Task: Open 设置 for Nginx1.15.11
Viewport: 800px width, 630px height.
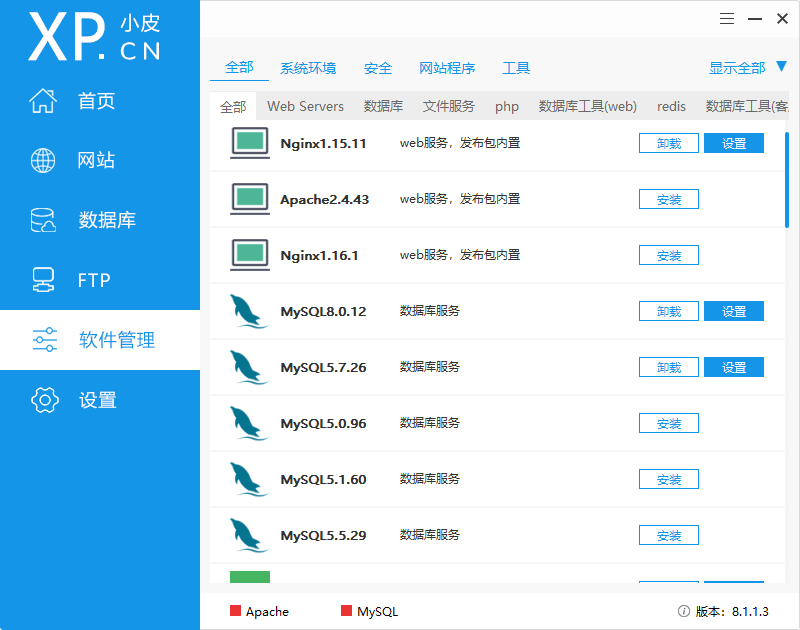Action: click(x=734, y=143)
